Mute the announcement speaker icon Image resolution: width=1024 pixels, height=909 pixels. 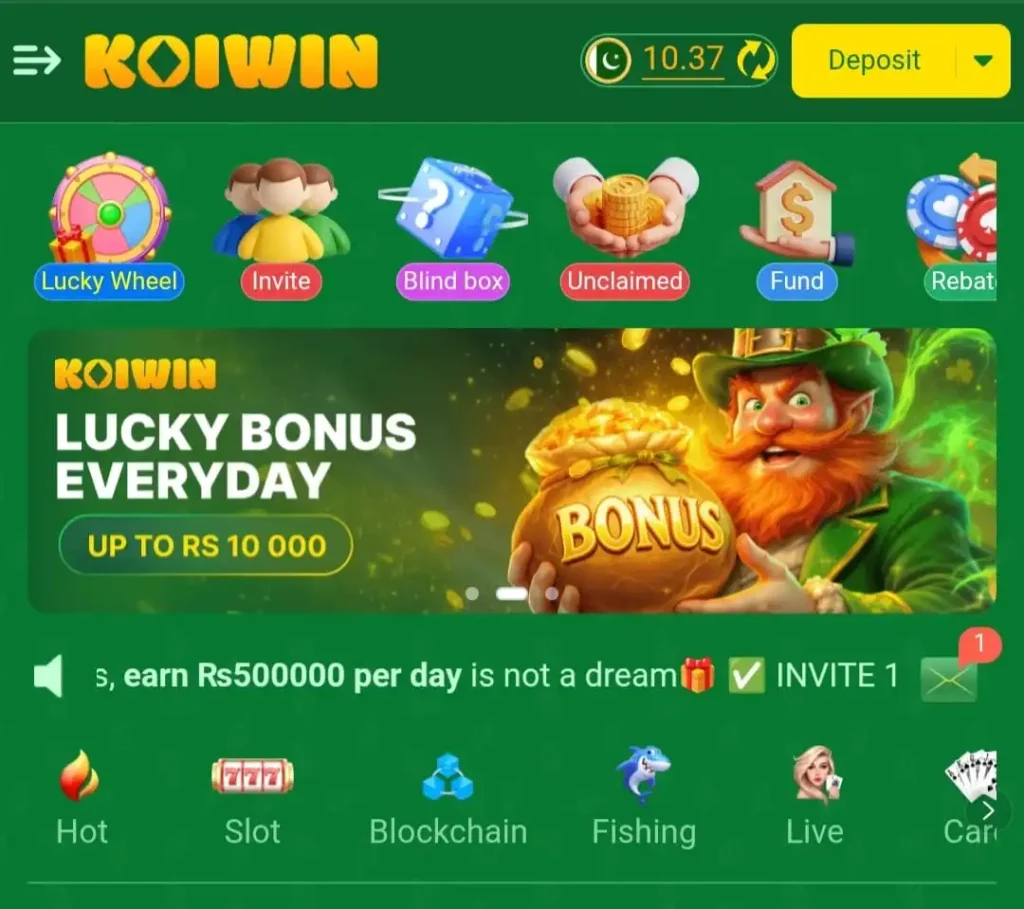(48, 676)
